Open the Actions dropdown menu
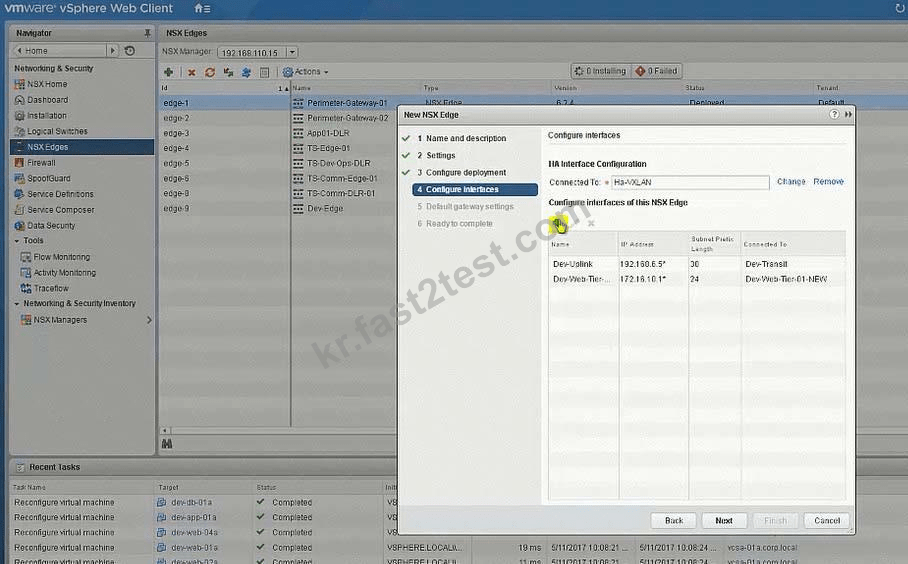 [x=306, y=72]
